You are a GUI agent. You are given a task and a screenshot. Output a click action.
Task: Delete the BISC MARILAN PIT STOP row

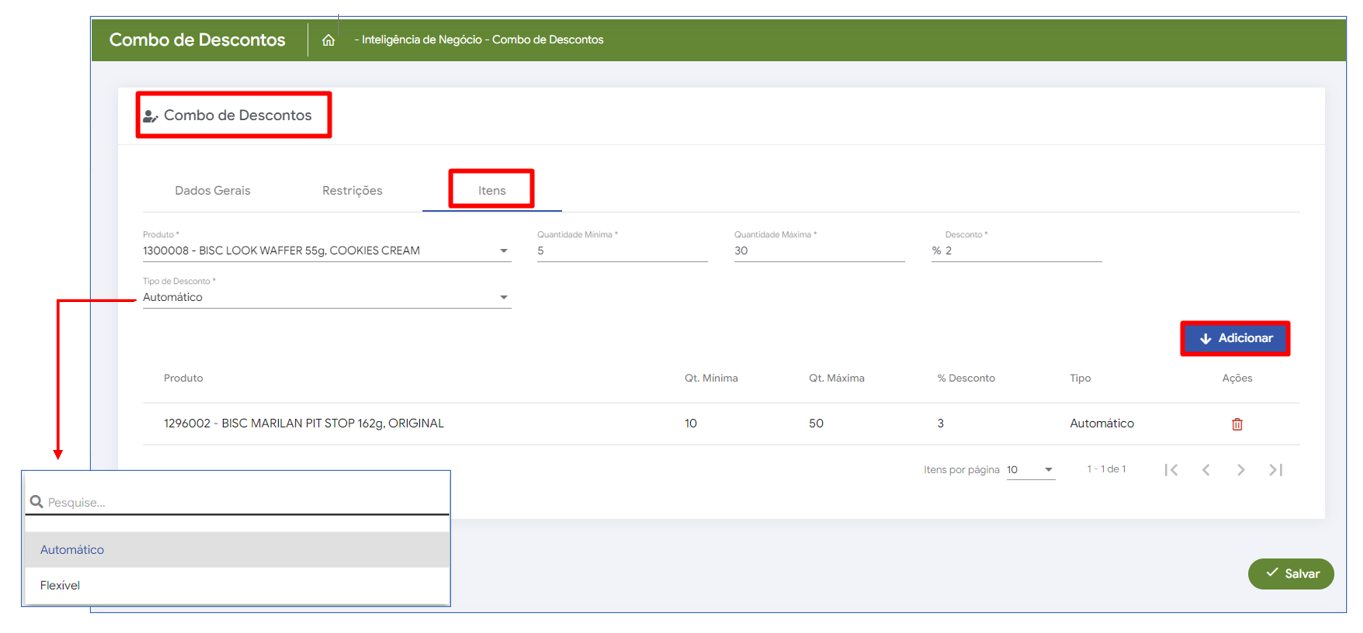point(1237,424)
